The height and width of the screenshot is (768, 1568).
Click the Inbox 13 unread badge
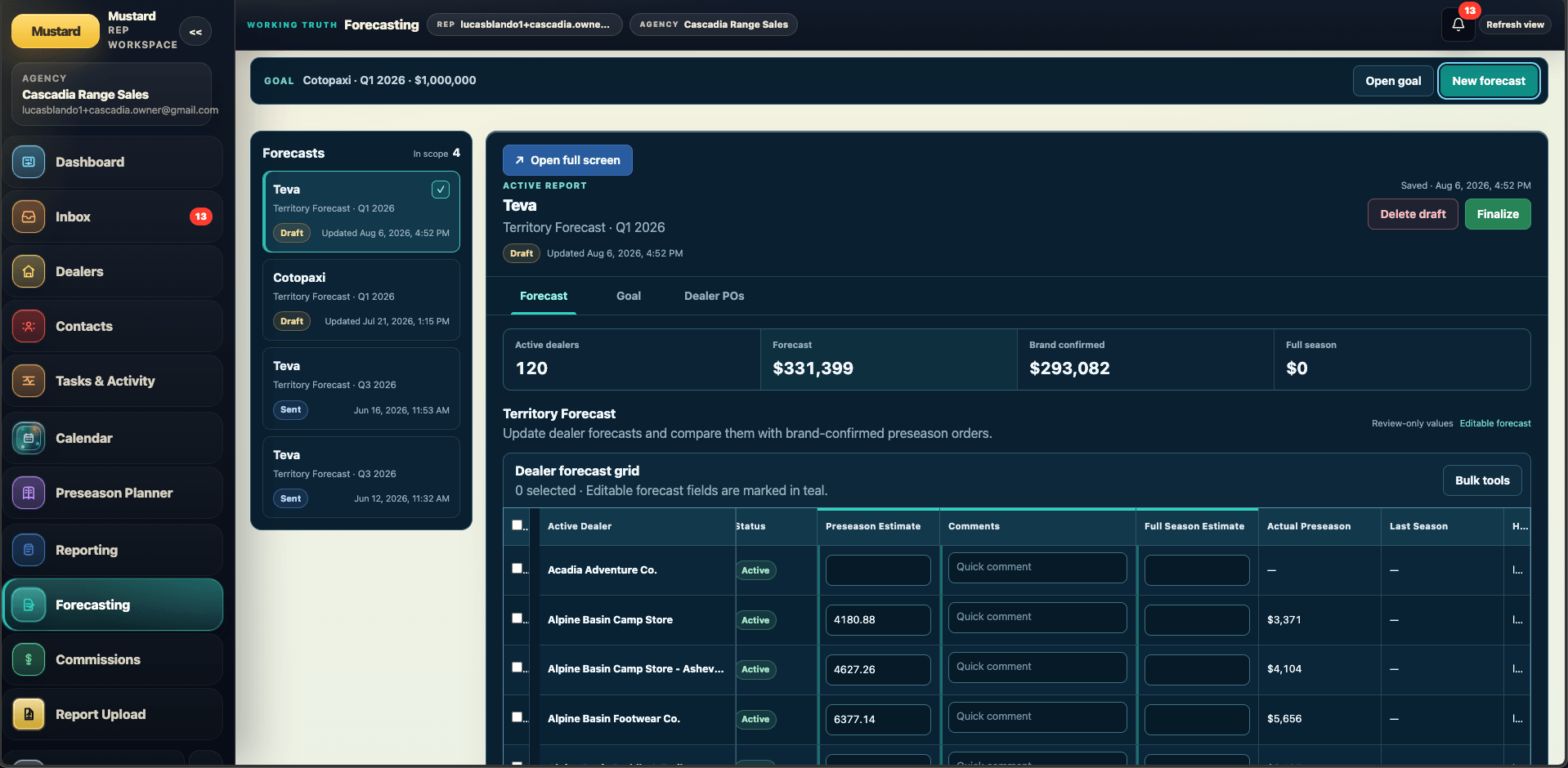200,217
